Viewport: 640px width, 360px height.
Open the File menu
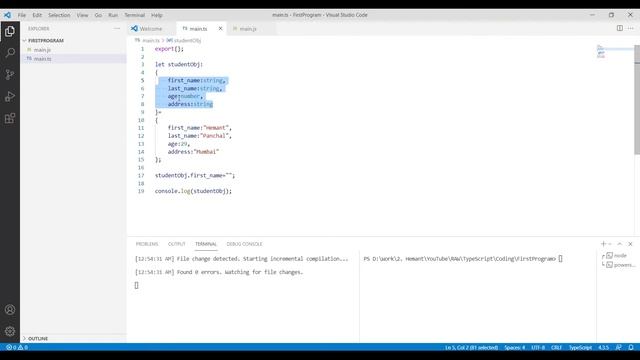[x=22, y=15]
